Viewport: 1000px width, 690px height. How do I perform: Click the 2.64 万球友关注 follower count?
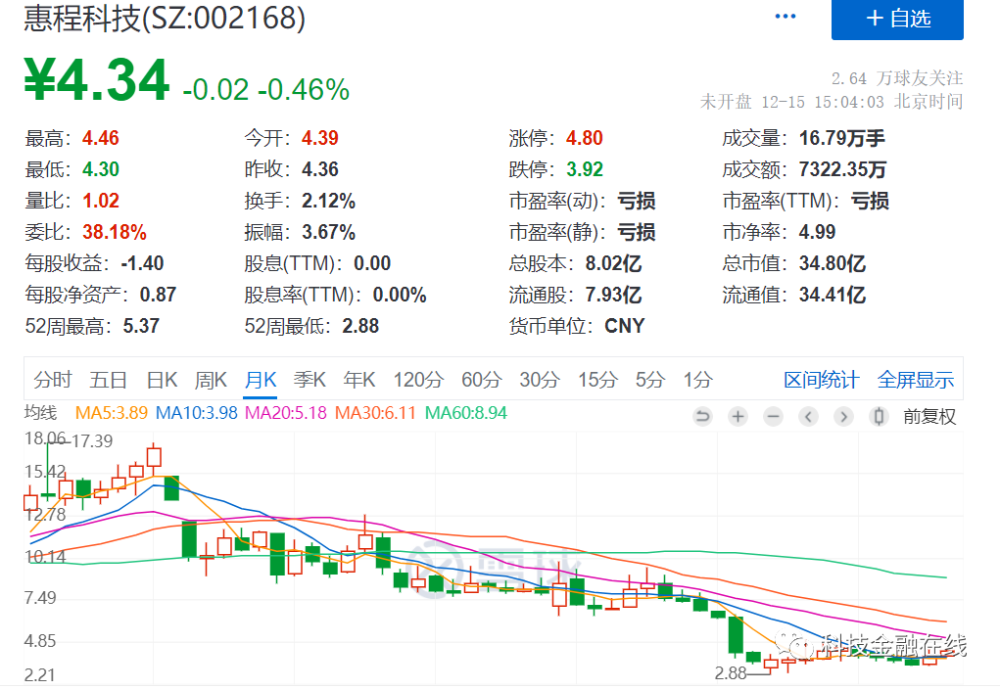coord(897,78)
